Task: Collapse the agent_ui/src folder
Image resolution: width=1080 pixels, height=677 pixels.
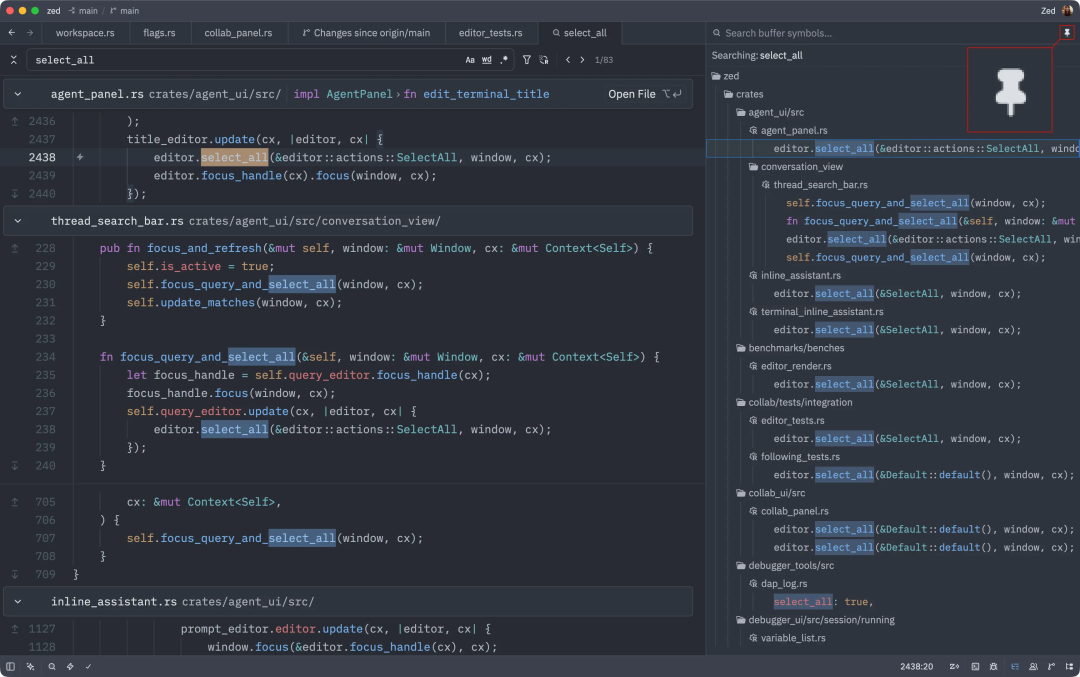Action: click(x=770, y=112)
